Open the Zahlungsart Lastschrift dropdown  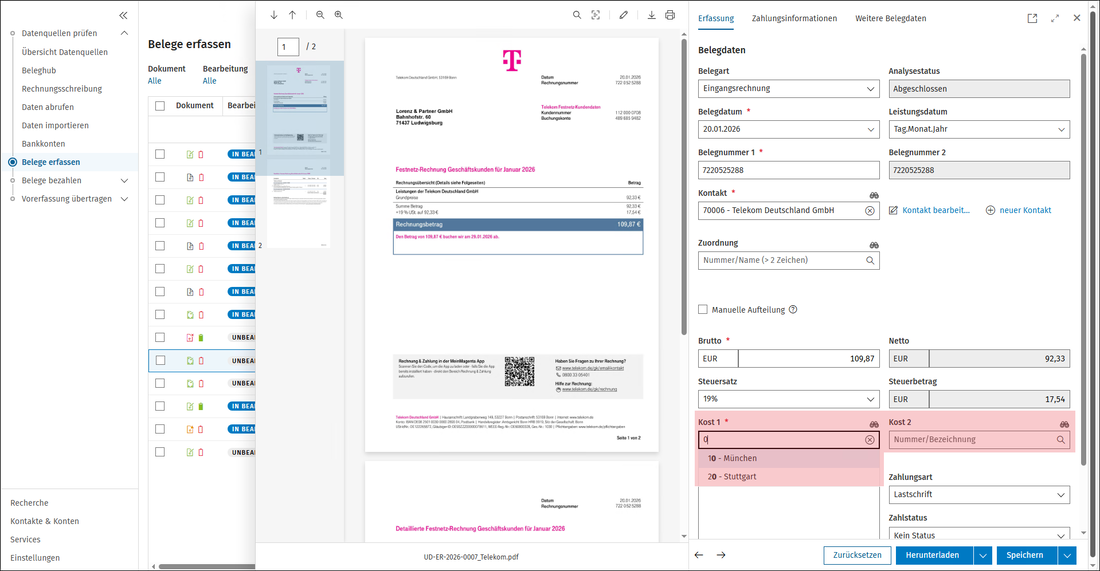point(979,495)
